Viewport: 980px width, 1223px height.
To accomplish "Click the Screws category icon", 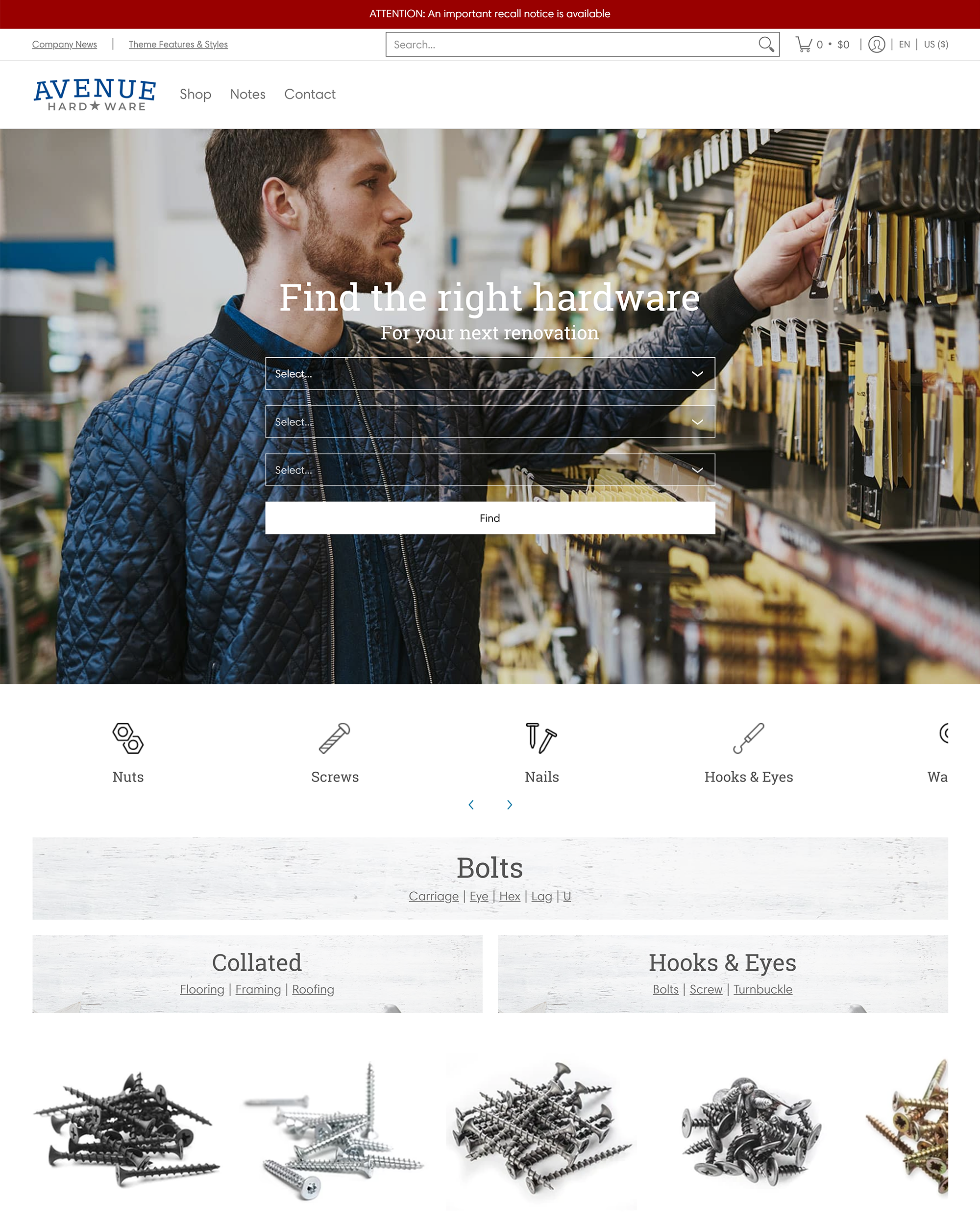I will tap(334, 737).
